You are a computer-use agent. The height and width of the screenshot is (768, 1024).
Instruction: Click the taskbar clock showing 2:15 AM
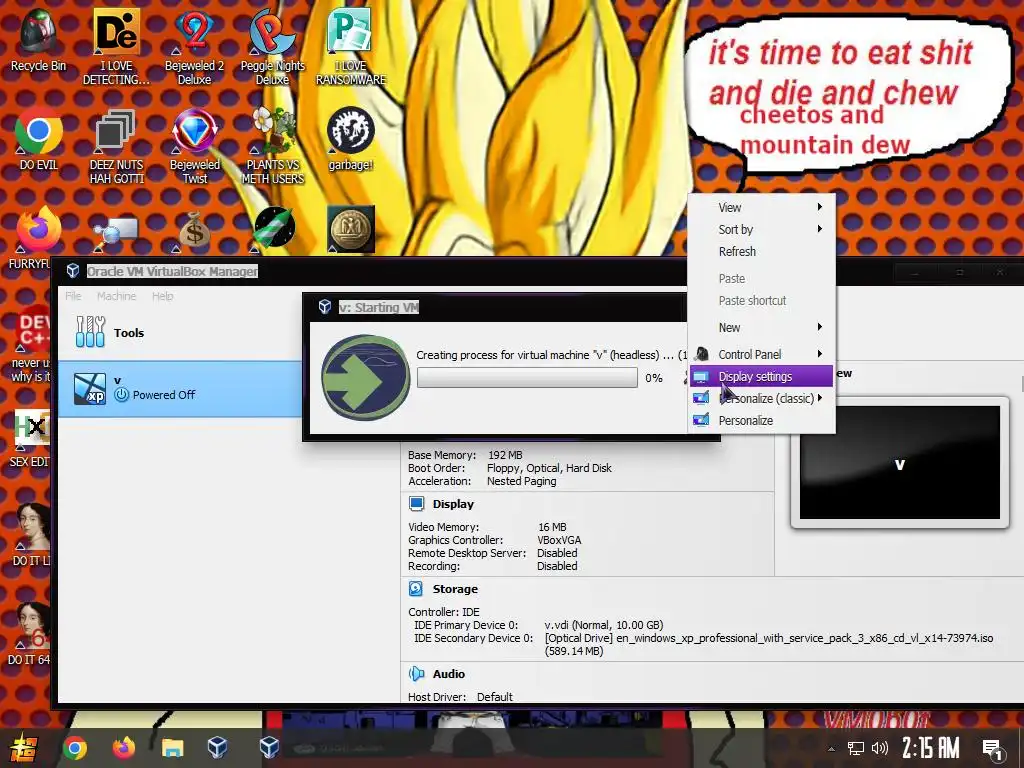point(930,748)
